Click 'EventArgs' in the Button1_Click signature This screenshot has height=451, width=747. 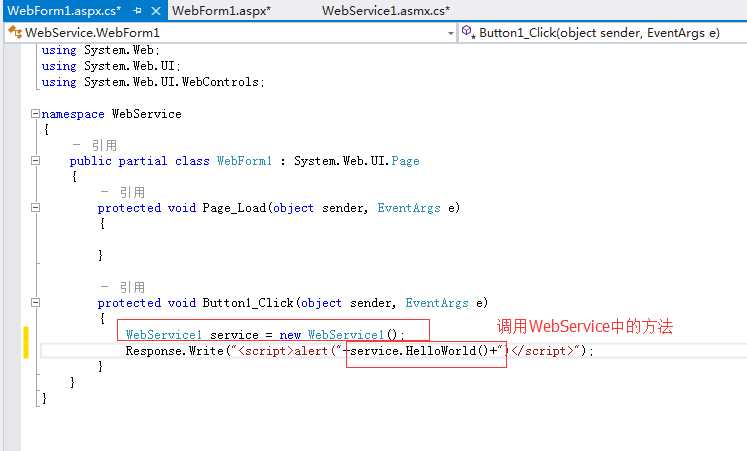437,303
